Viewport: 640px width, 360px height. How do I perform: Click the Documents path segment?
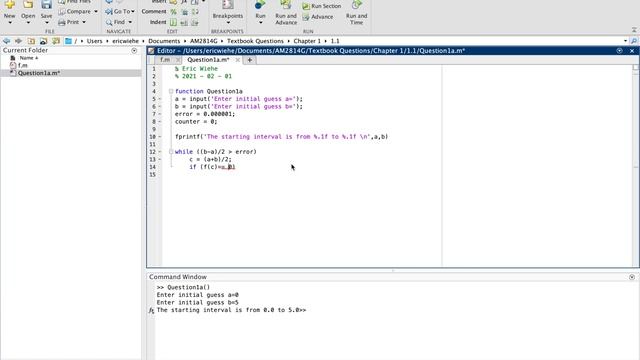[164, 41]
